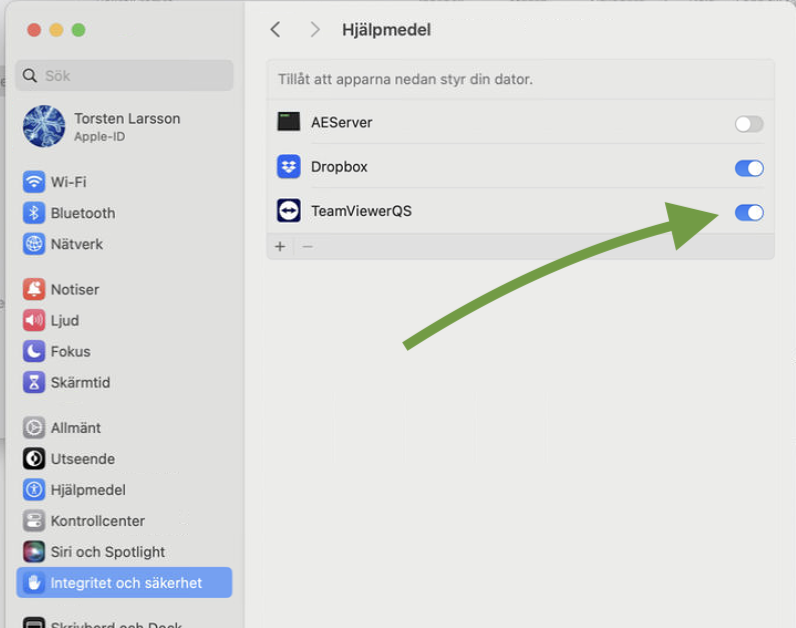The width and height of the screenshot is (796, 628).
Task: Minimize the window with yellow button
Action: 56,30
